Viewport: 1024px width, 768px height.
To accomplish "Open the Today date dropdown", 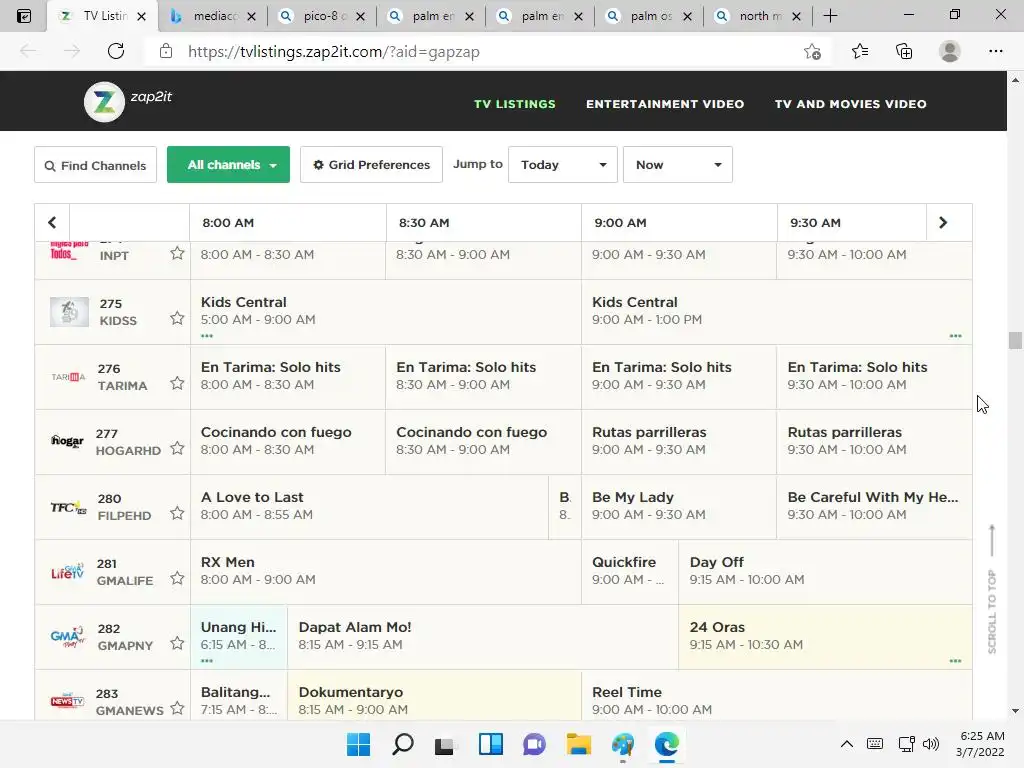I will 562,165.
